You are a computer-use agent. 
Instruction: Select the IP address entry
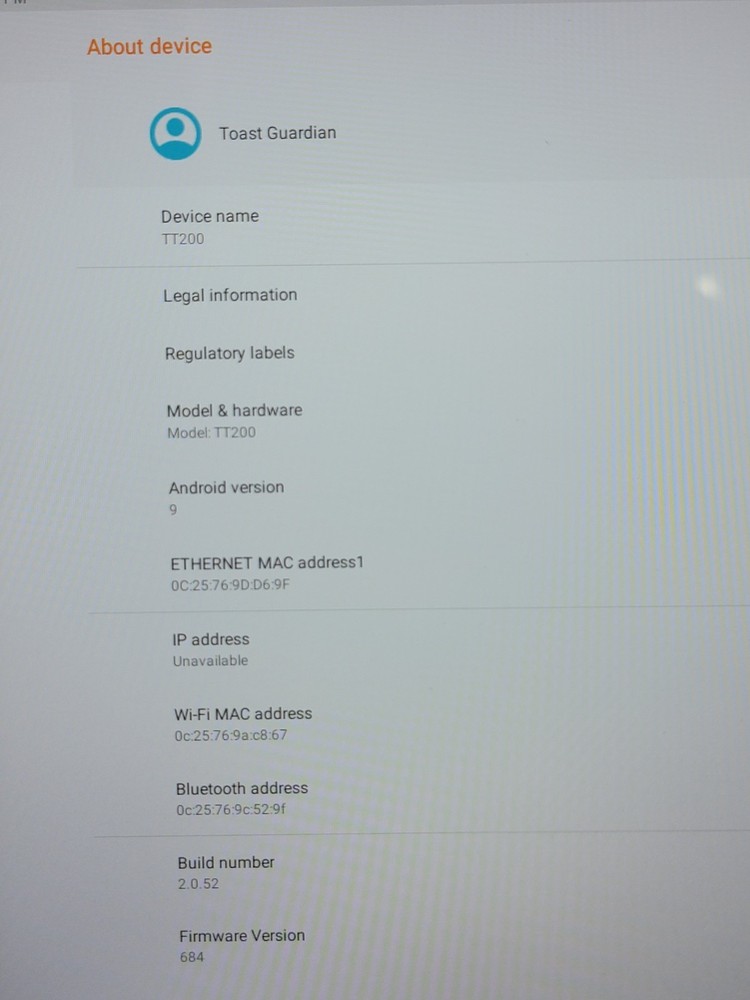[x=210, y=639]
